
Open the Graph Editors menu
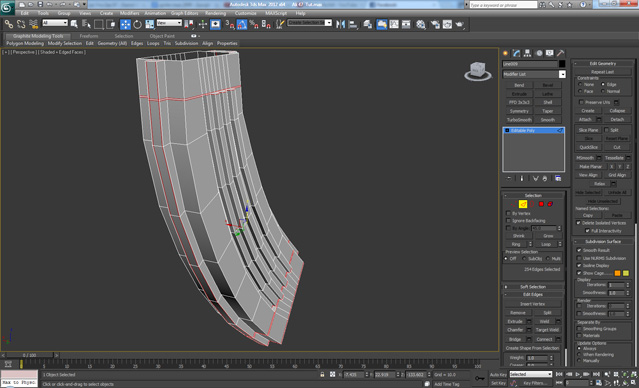pyautogui.click(x=184, y=13)
